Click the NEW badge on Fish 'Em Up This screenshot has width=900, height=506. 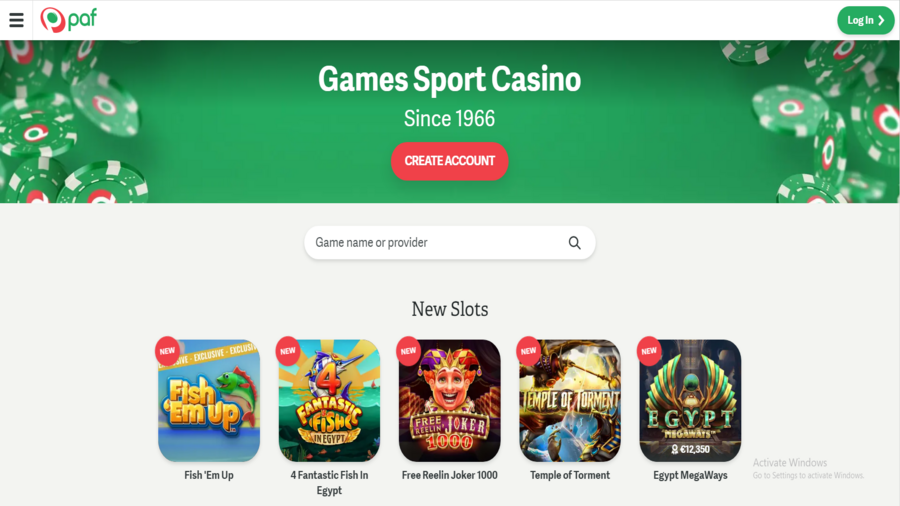click(168, 351)
